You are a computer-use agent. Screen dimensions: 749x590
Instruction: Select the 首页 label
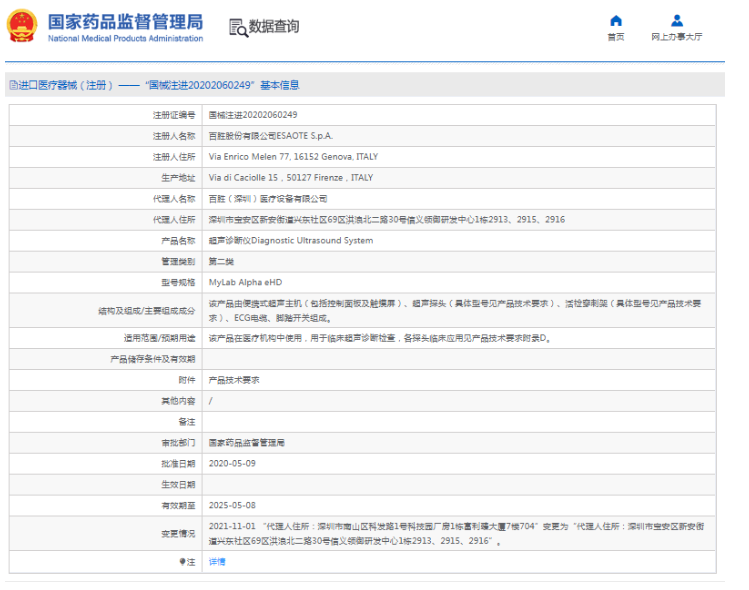click(x=616, y=37)
